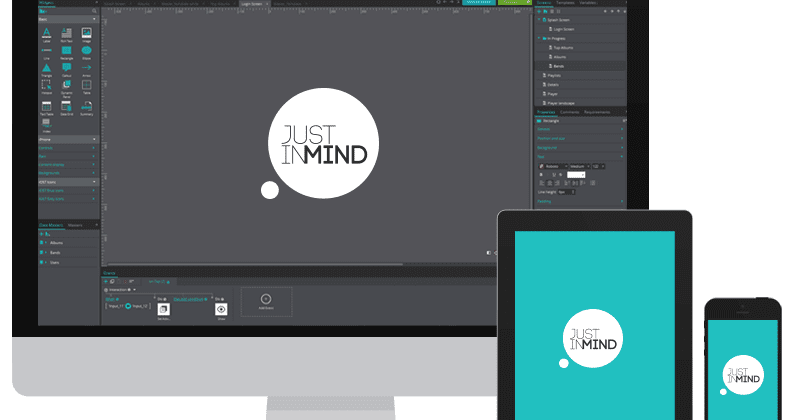The width and height of the screenshot is (800, 420).
Task: Switch to the Requirements tab
Action: tap(597, 112)
